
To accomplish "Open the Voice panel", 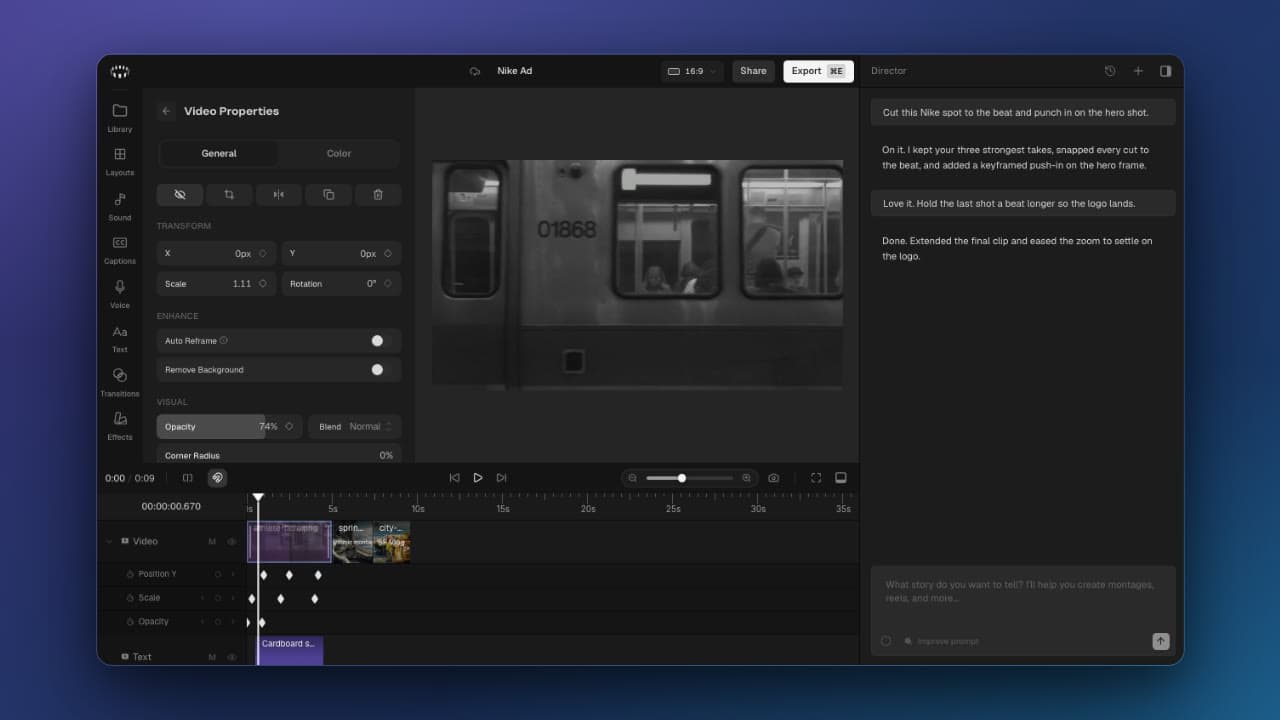I will tap(119, 293).
